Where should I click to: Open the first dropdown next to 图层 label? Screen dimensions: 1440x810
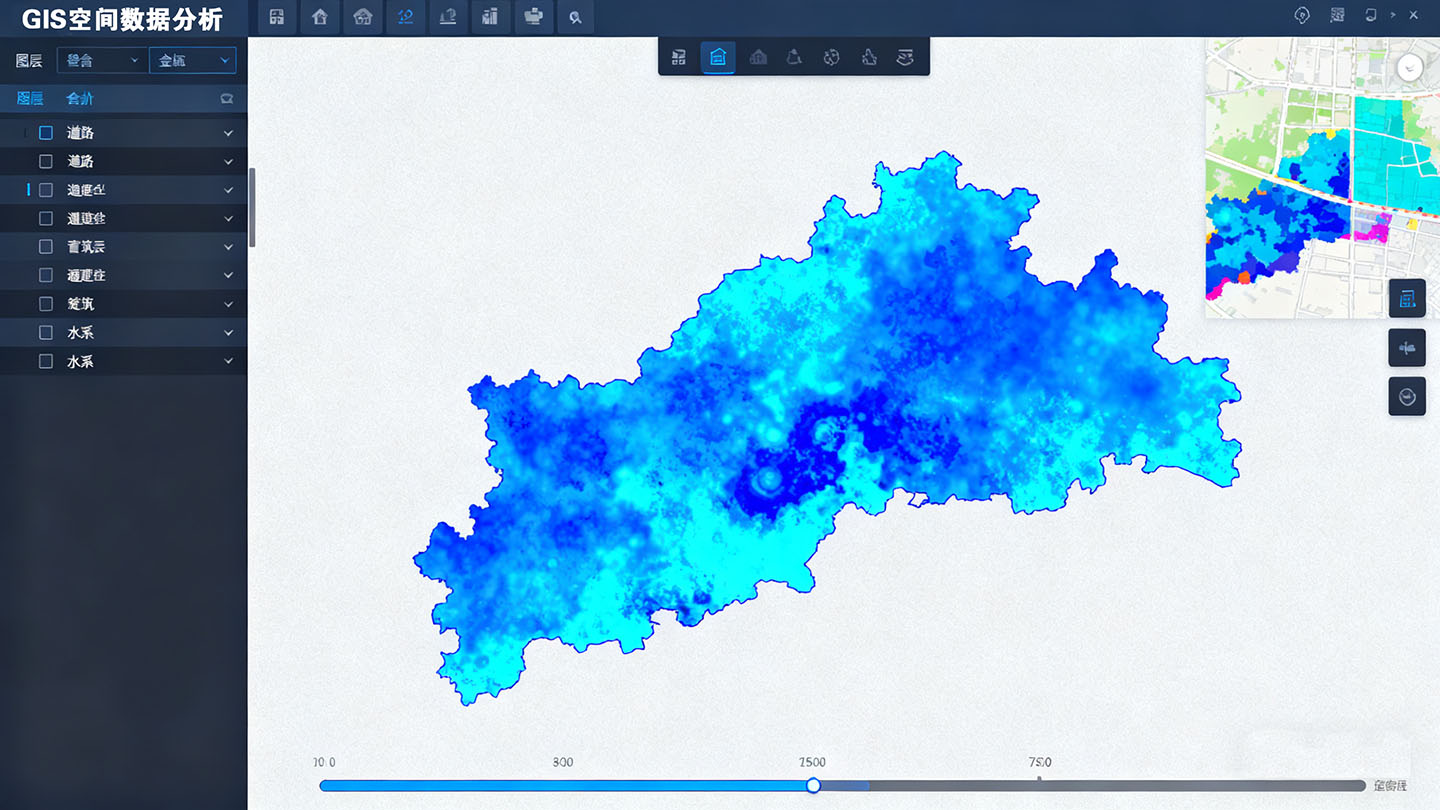click(101, 61)
